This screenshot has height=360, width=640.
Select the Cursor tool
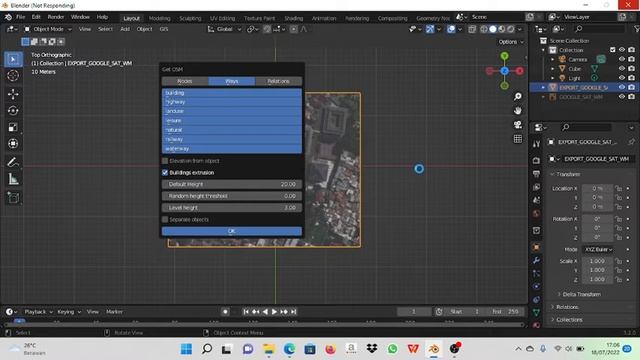(x=13, y=76)
